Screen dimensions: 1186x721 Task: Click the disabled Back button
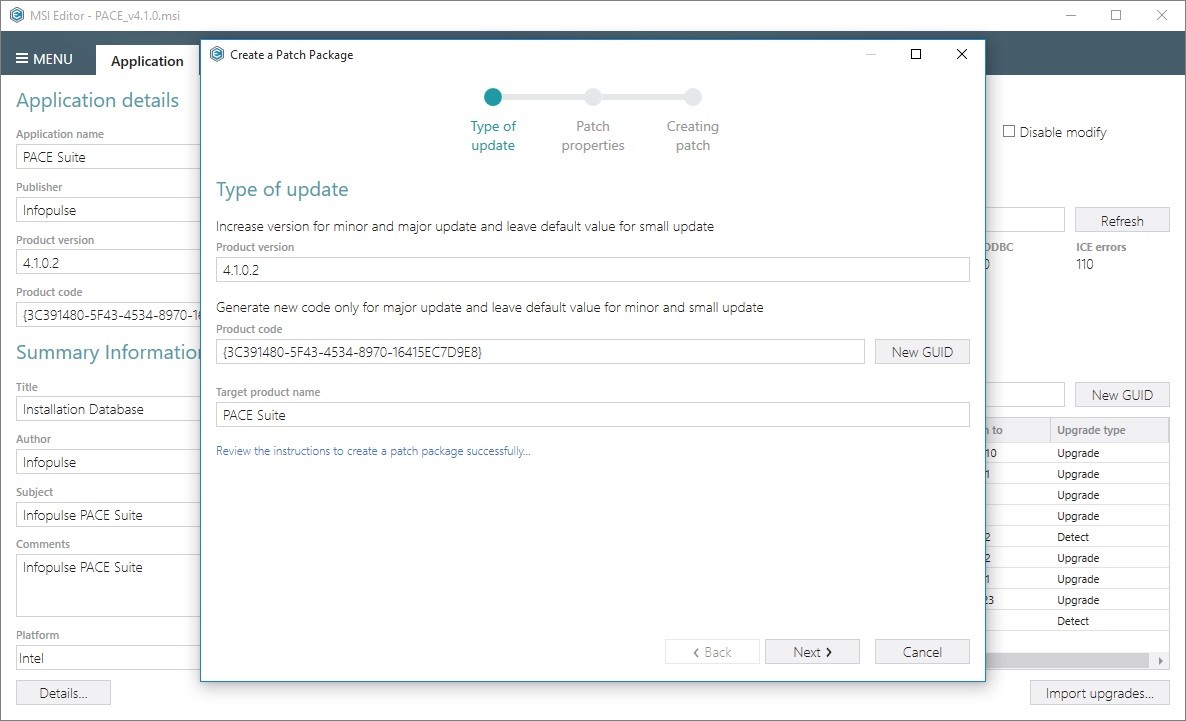712,652
